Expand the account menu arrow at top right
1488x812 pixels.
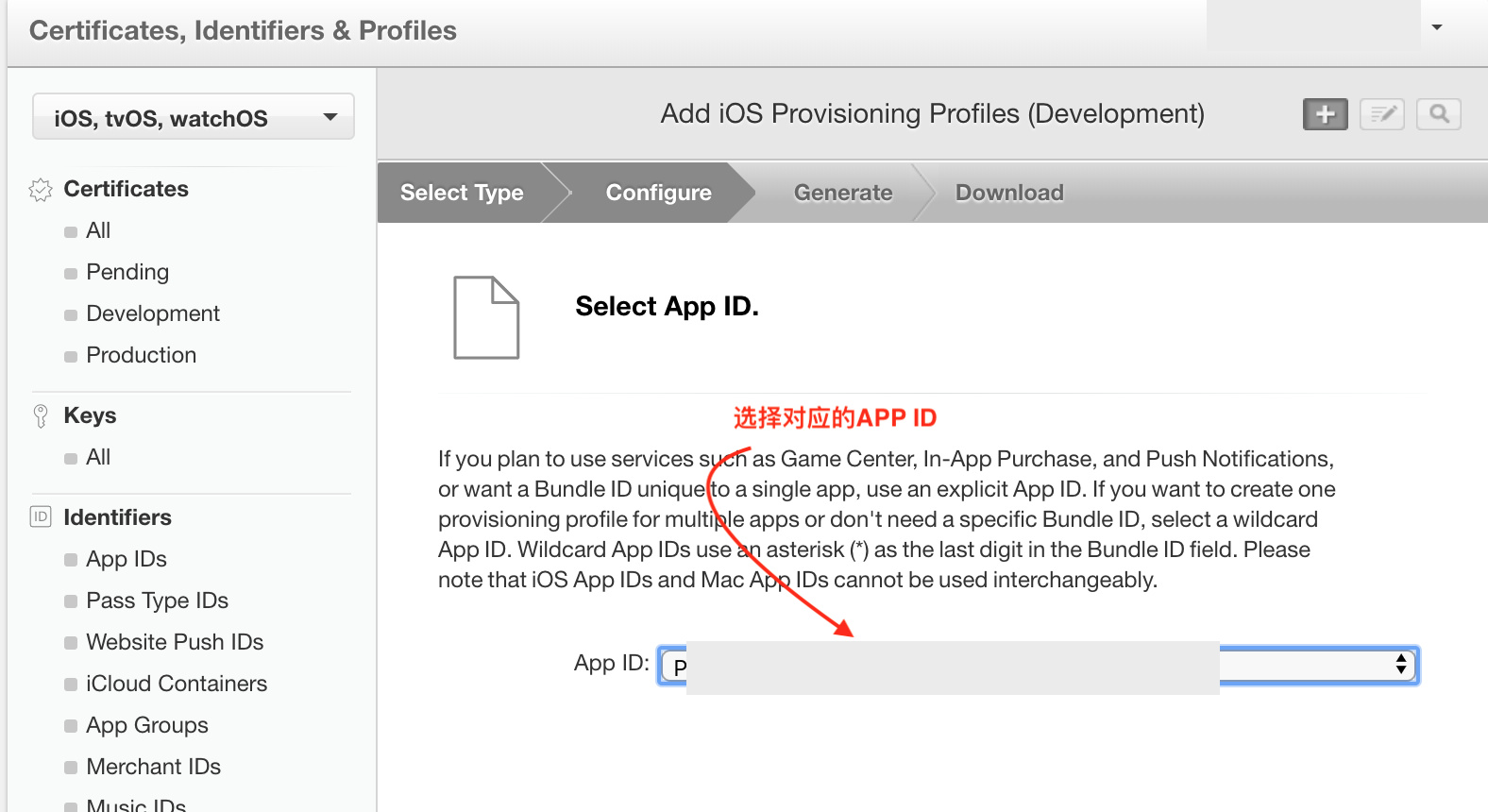tap(1437, 27)
